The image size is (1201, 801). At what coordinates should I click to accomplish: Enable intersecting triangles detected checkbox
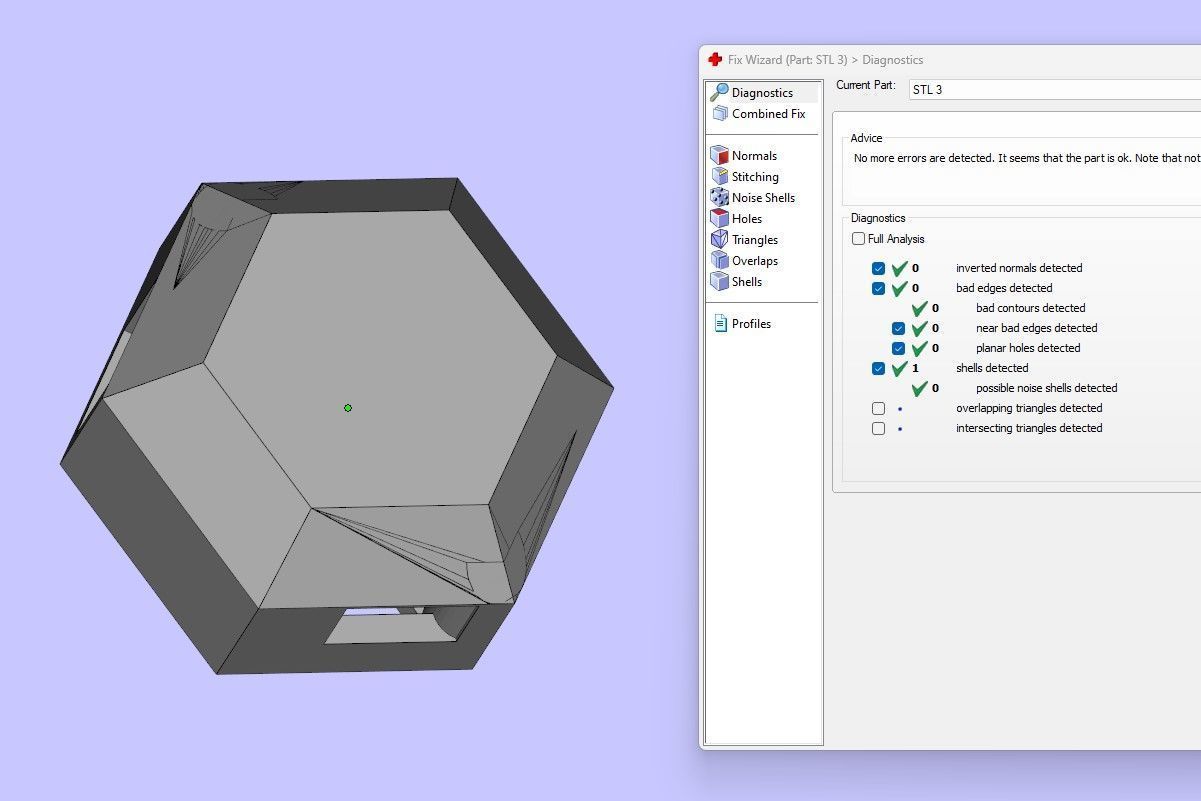878,428
